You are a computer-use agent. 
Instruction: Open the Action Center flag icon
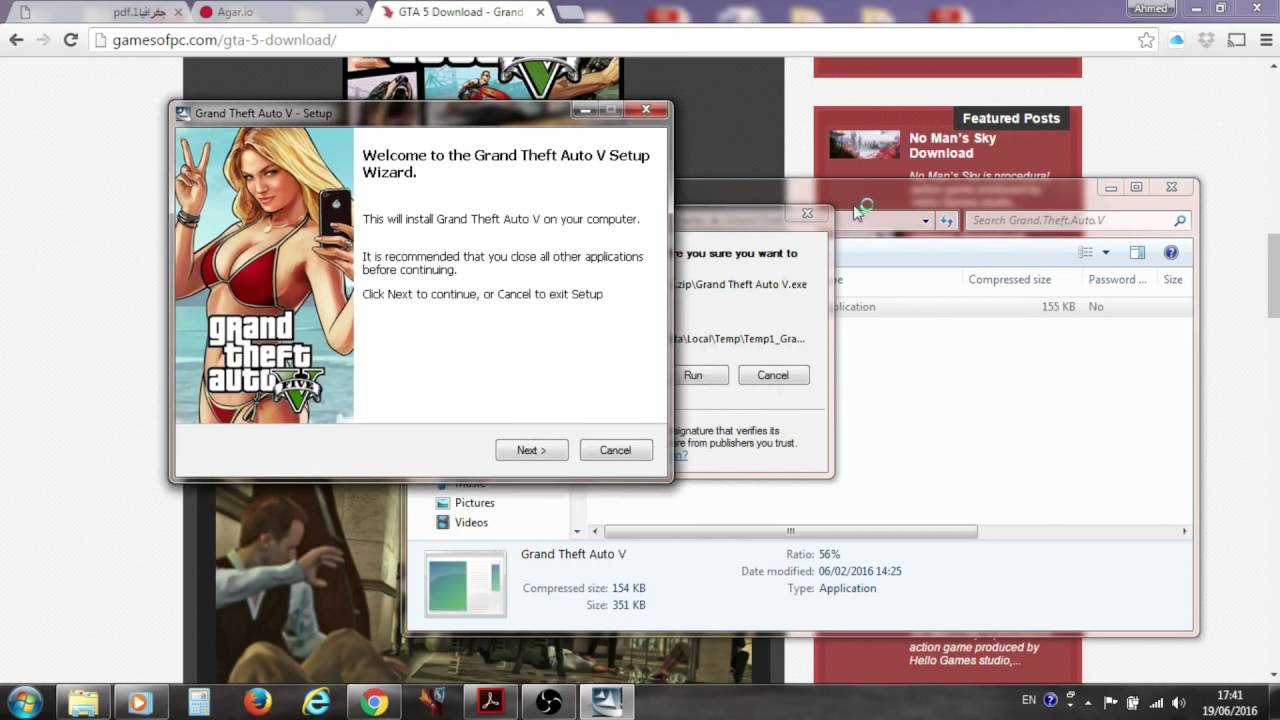(x=1110, y=702)
